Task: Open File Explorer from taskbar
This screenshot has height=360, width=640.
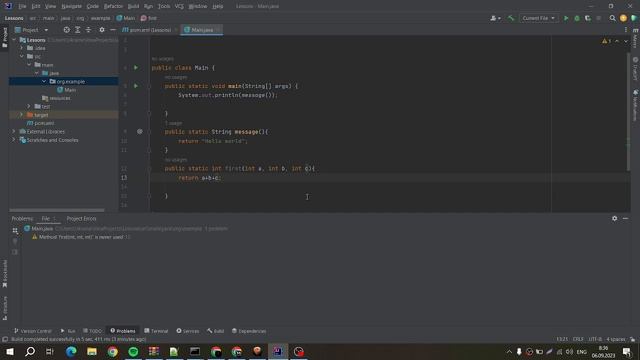Action: click(x=92, y=351)
